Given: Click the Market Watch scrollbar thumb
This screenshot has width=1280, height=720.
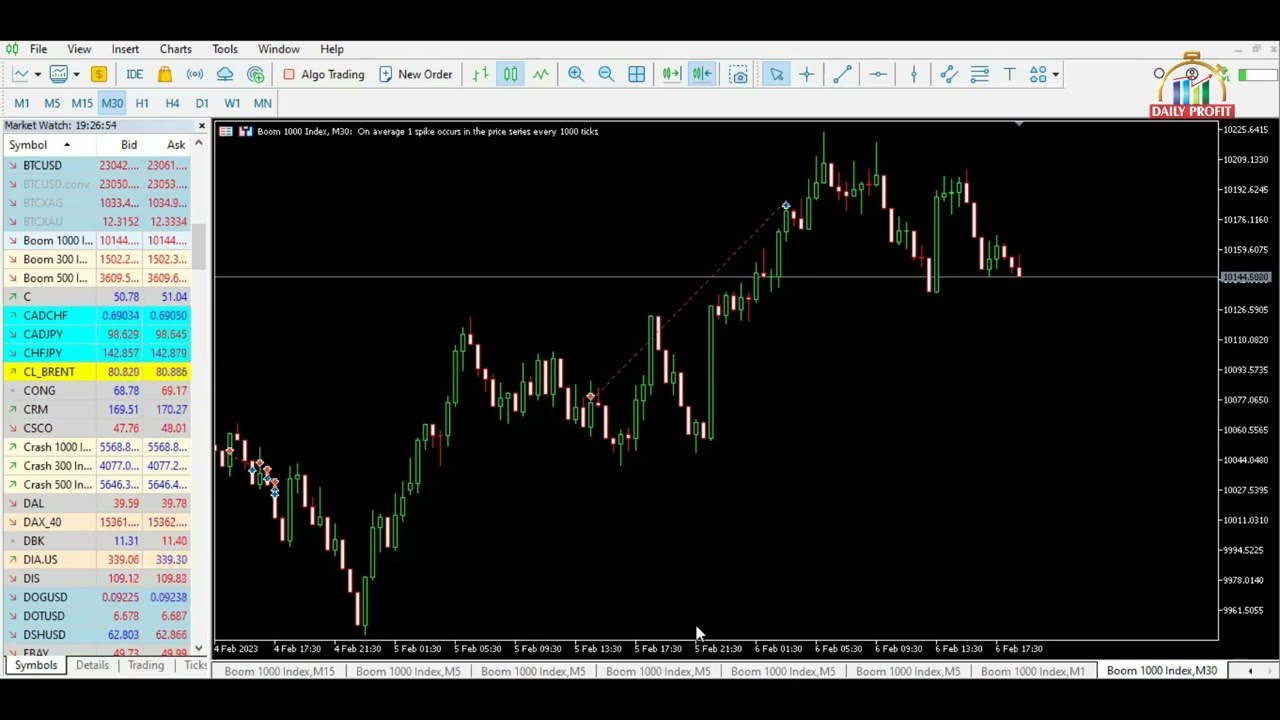Looking at the screenshot, I should point(199,247).
